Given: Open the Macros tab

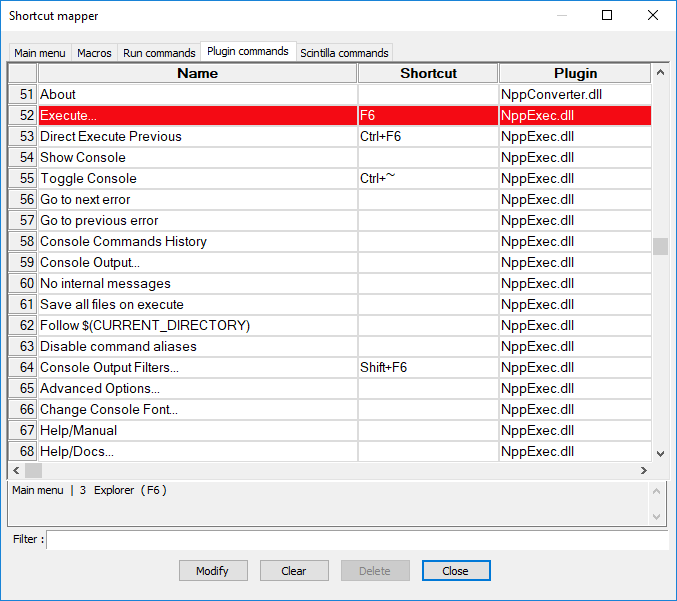Looking at the screenshot, I should tap(94, 53).
